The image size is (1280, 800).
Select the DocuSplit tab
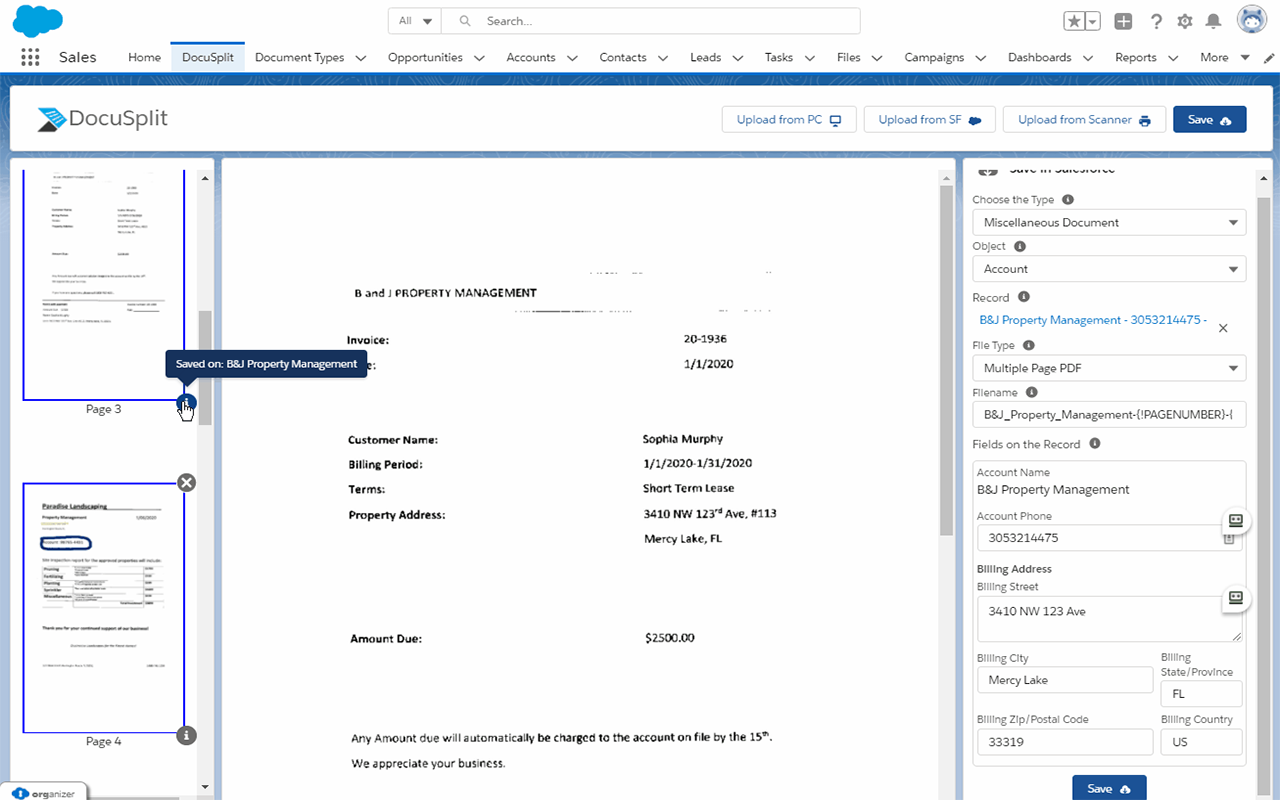pyautogui.click(x=208, y=57)
